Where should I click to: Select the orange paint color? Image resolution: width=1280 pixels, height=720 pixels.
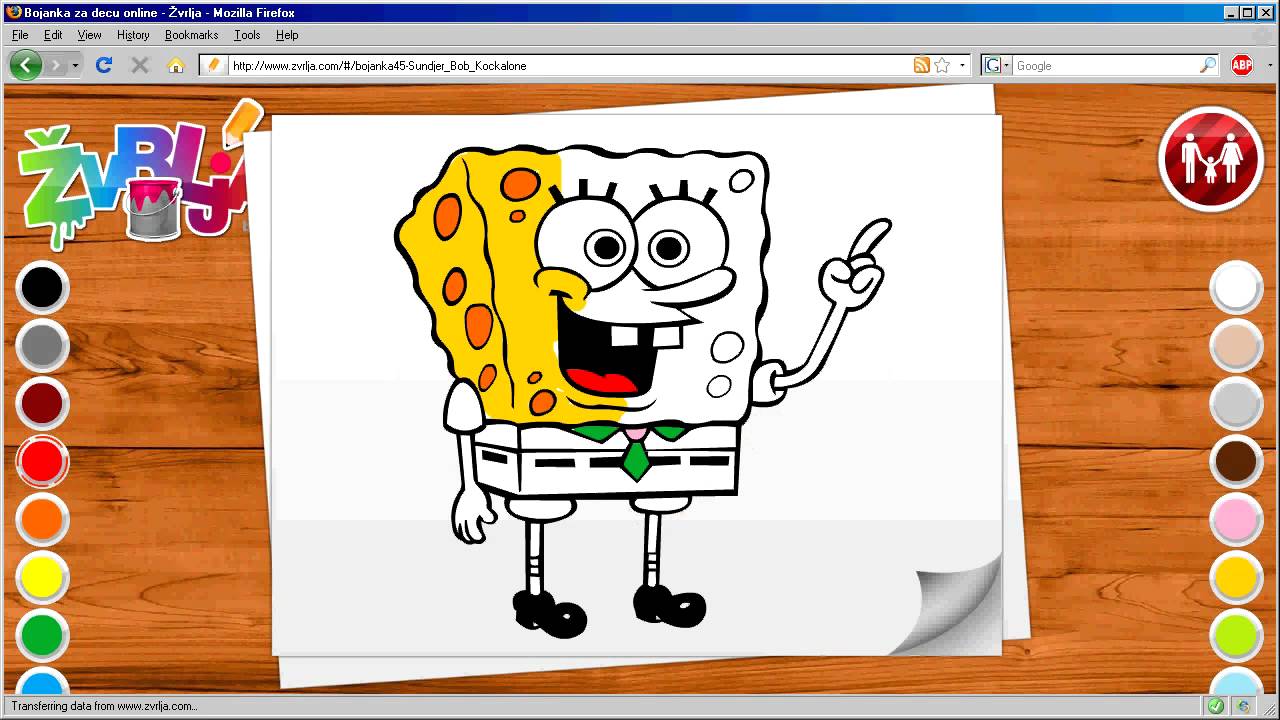[42, 520]
